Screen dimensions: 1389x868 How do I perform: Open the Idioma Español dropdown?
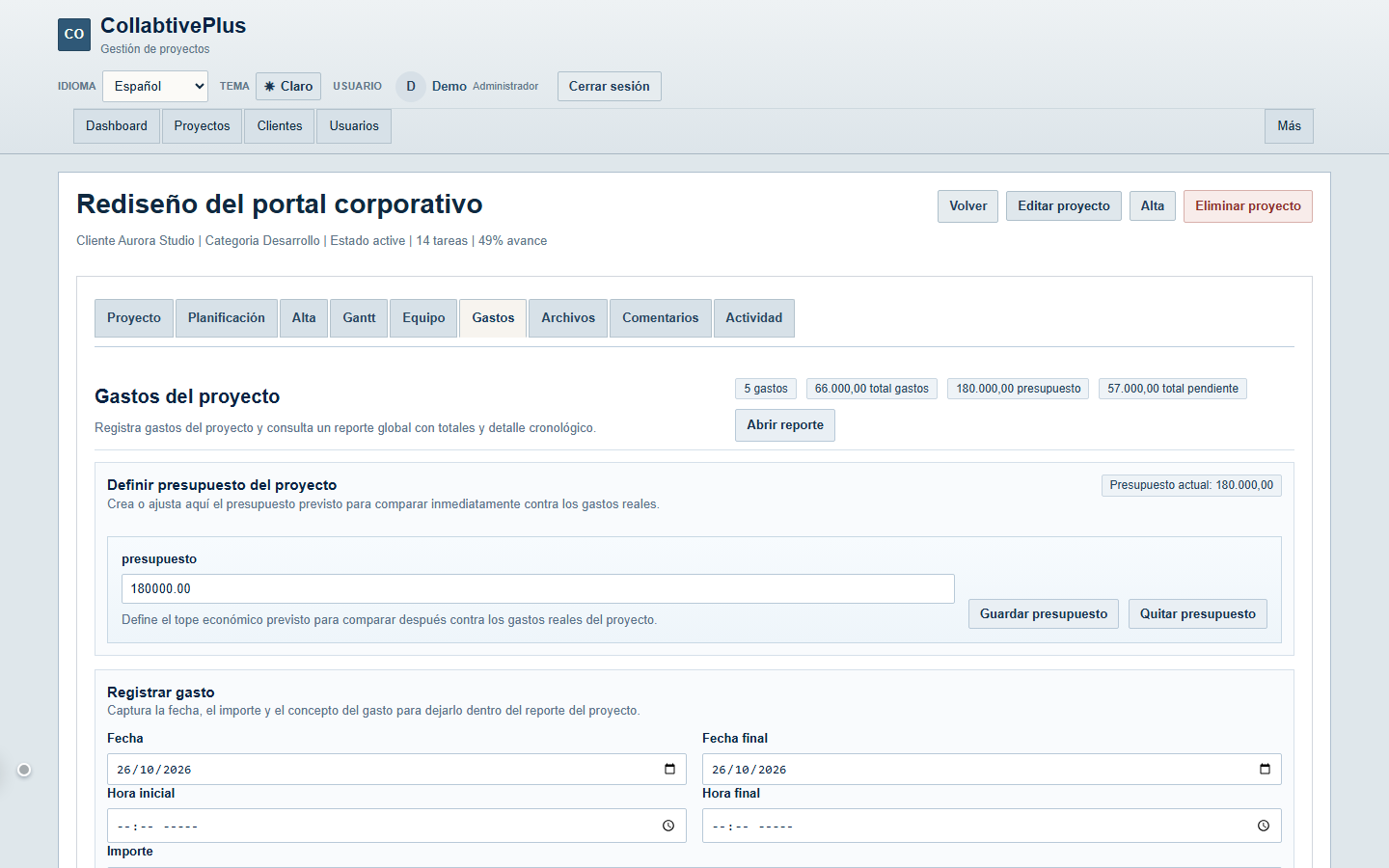pos(155,86)
